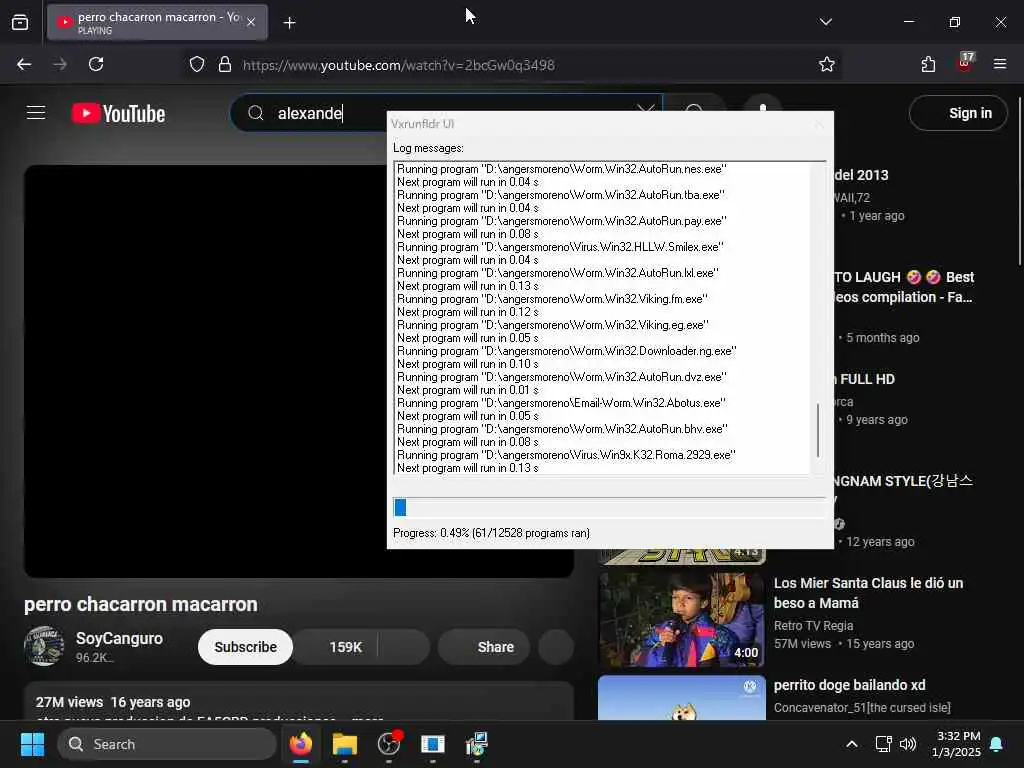
Task: Click the Vxrunfldr UI title bar
Action: (x=610, y=123)
